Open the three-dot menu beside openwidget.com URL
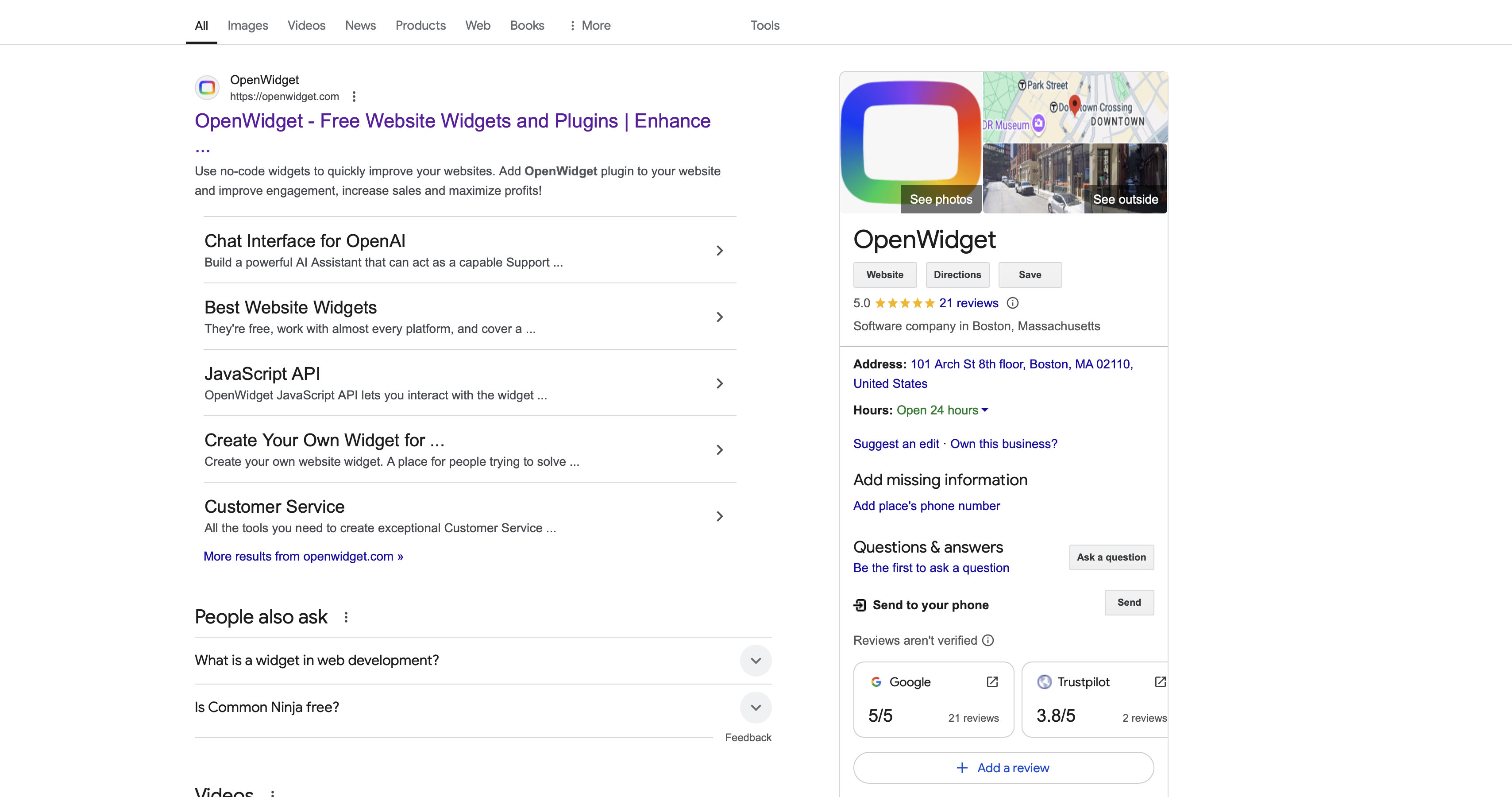Screen dimensions: 1512x797 point(354,97)
